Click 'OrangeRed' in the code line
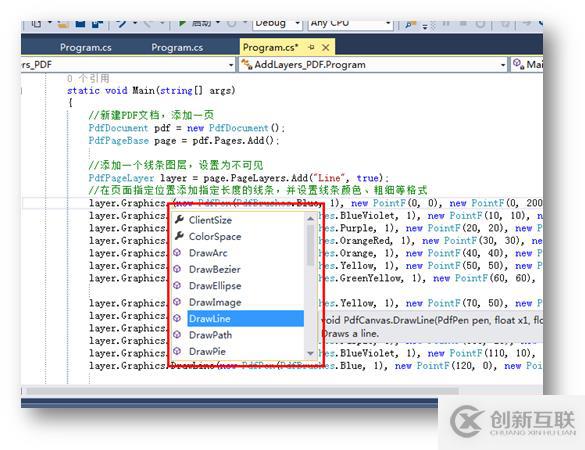 coord(364,241)
